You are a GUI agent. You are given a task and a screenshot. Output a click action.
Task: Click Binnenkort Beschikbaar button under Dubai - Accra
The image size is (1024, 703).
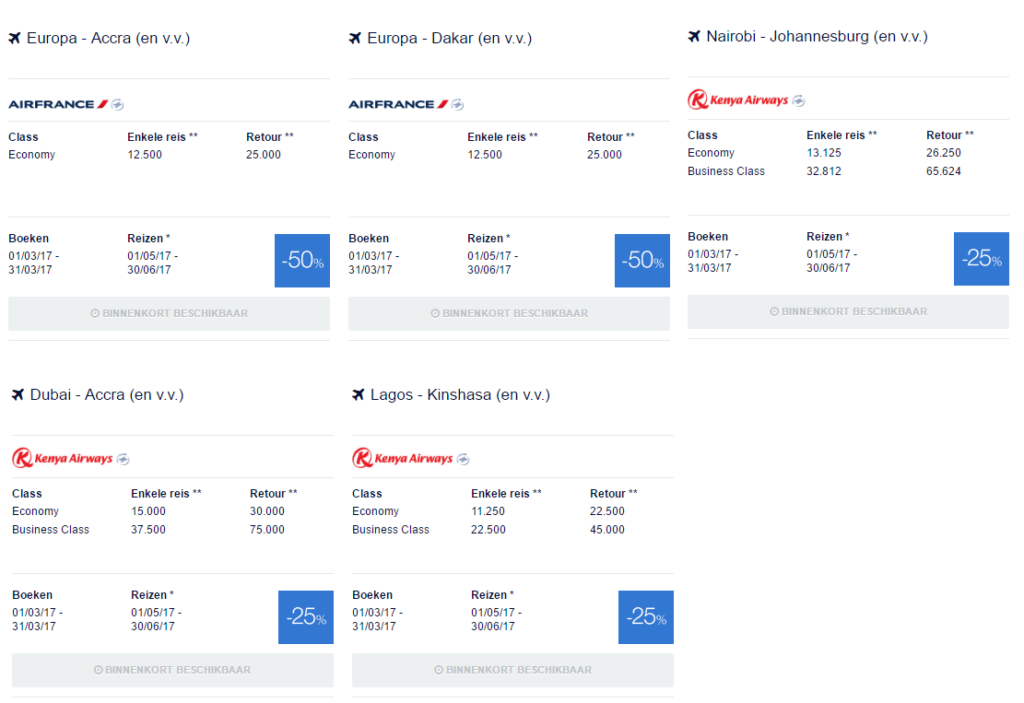point(172,670)
